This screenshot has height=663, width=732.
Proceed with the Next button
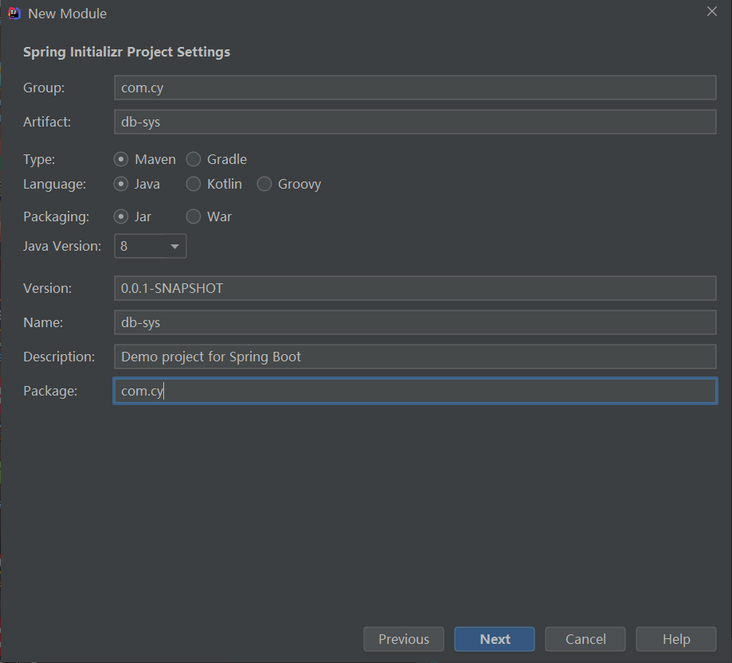[494, 639]
